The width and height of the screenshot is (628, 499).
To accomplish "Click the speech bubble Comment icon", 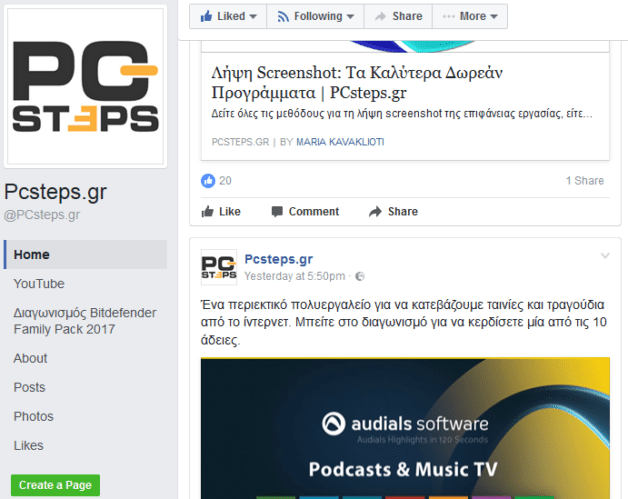I will pos(277,211).
